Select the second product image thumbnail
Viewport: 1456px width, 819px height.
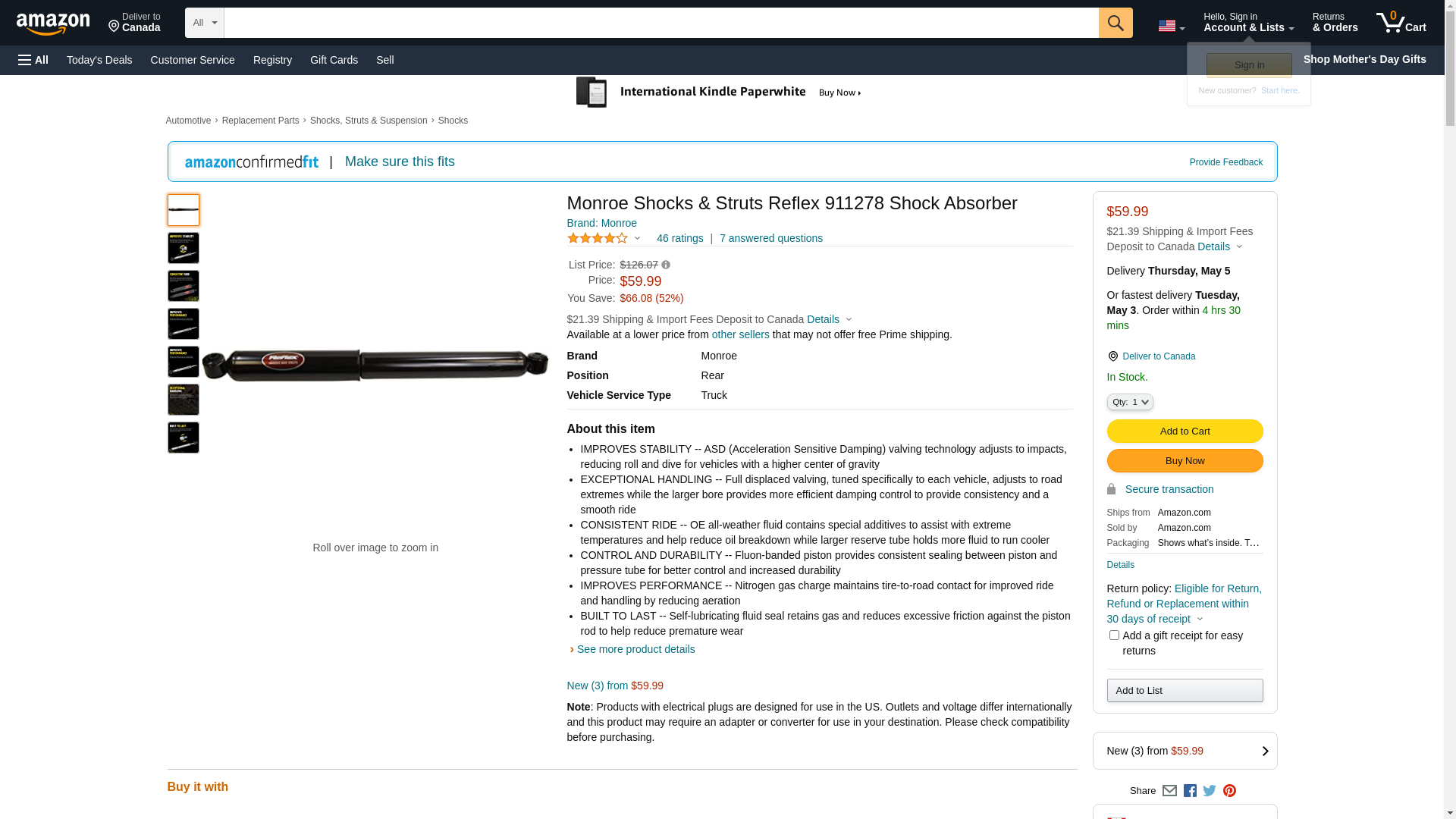184,248
